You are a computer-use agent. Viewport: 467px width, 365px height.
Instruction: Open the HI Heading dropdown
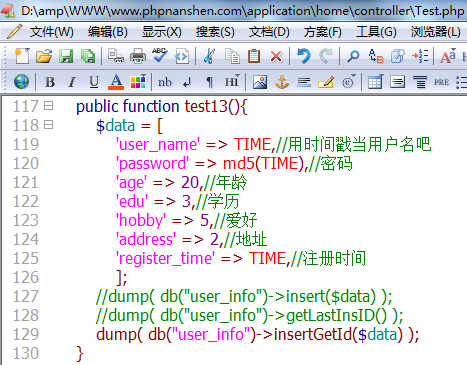click(x=232, y=81)
